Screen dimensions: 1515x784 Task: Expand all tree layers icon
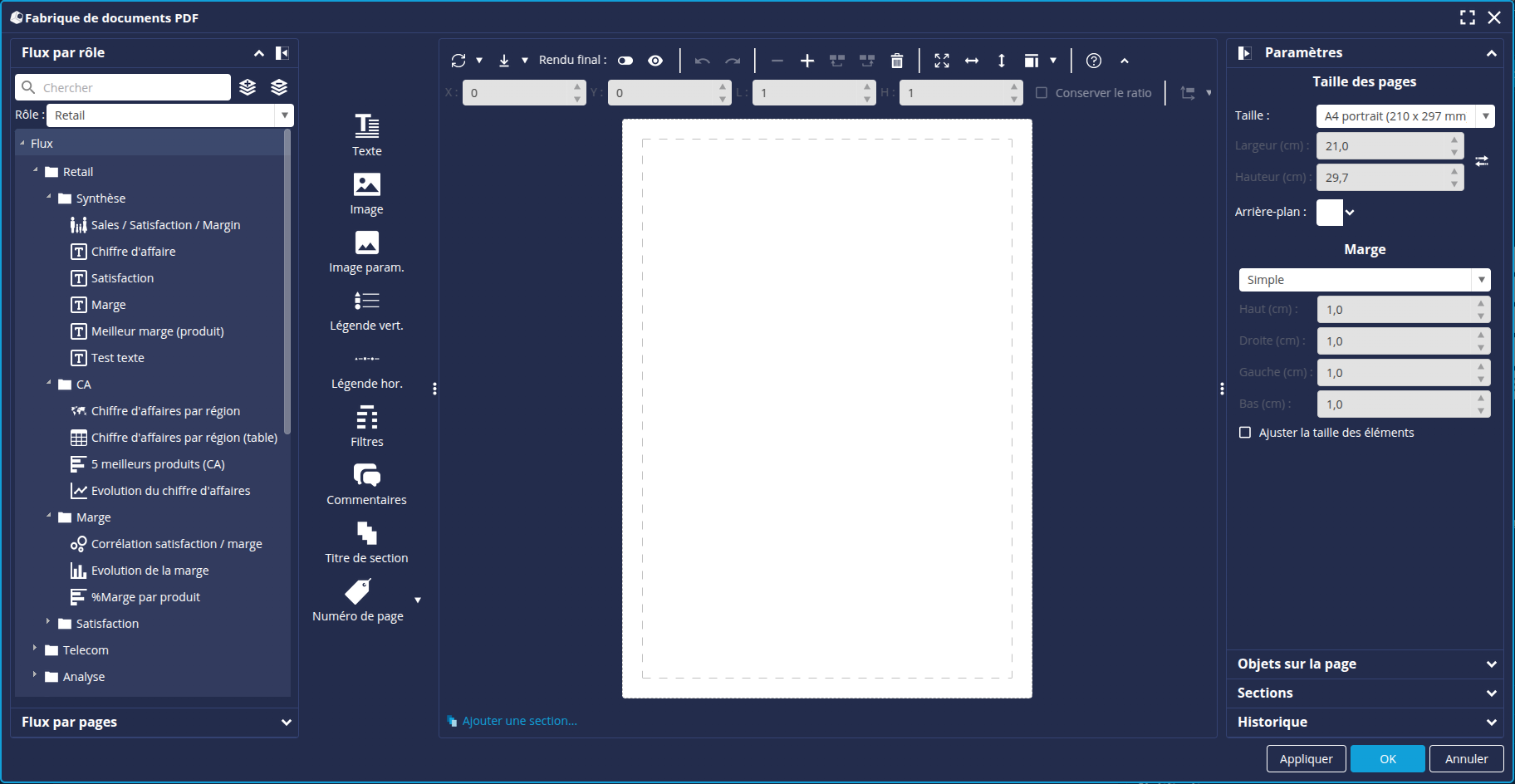248,86
